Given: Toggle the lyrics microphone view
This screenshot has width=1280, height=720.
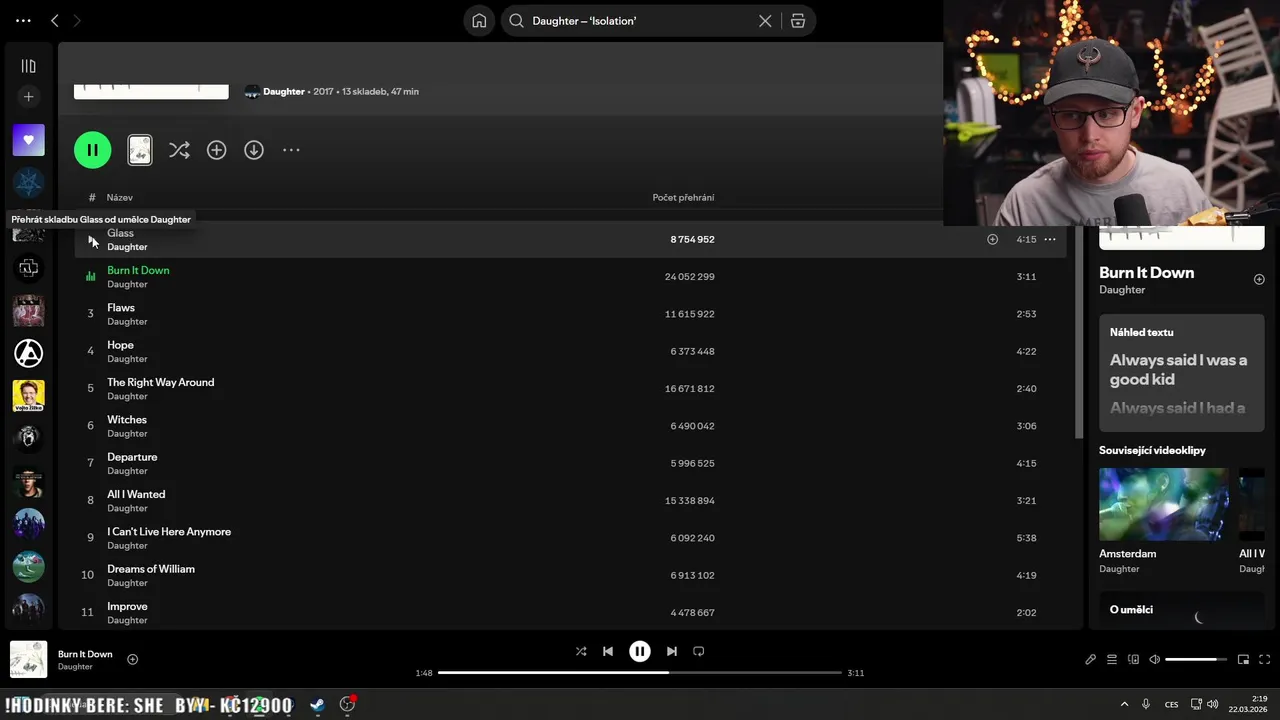Looking at the screenshot, I should 1091,660.
